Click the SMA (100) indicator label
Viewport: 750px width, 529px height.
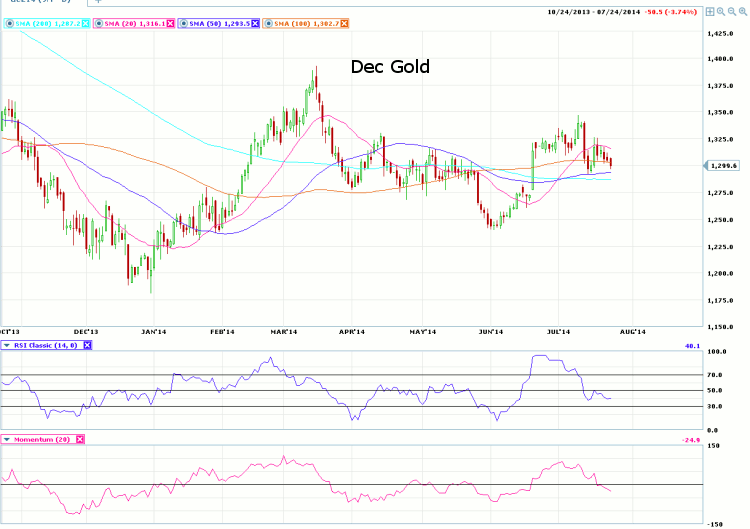[x=306, y=22]
